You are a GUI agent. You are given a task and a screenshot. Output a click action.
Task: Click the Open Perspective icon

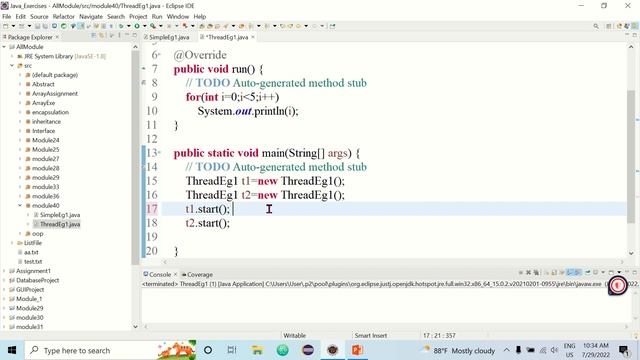609,26
